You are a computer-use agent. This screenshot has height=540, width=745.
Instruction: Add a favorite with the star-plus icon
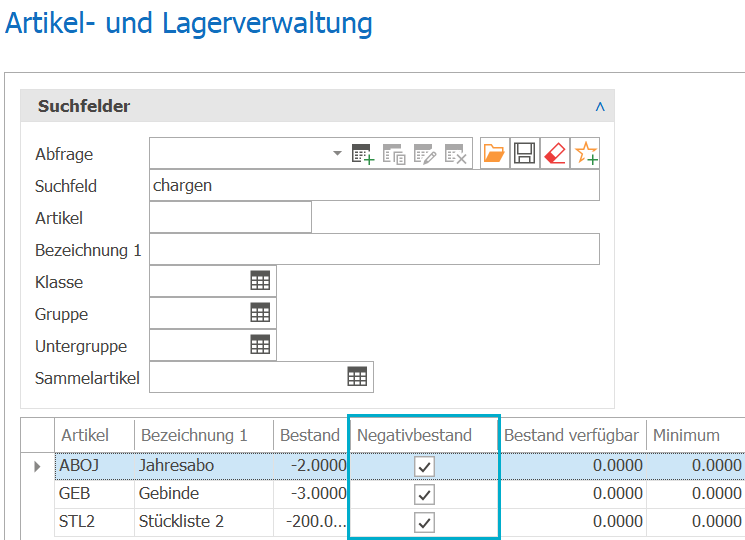click(x=585, y=153)
